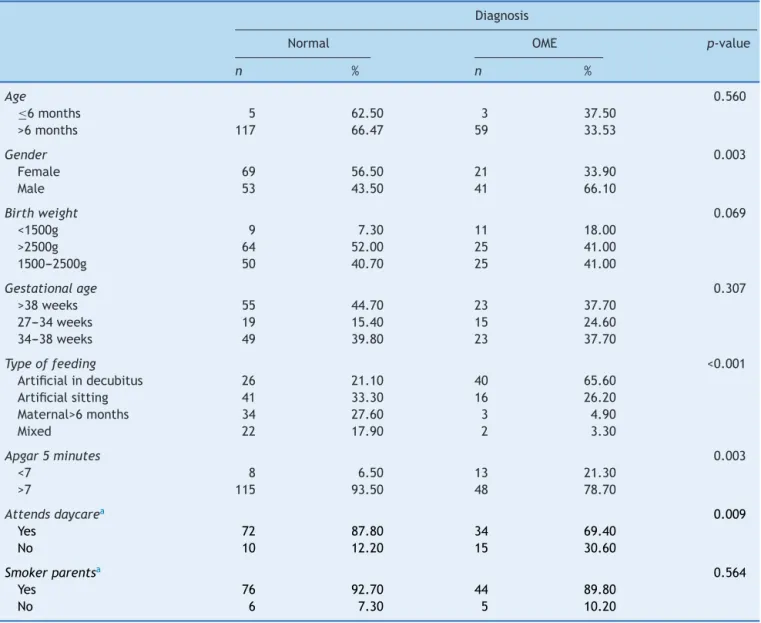Select the value 39.80 in 34–38 weeks row
The height and width of the screenshot is (623, 761).
click(x=367, y=339)
